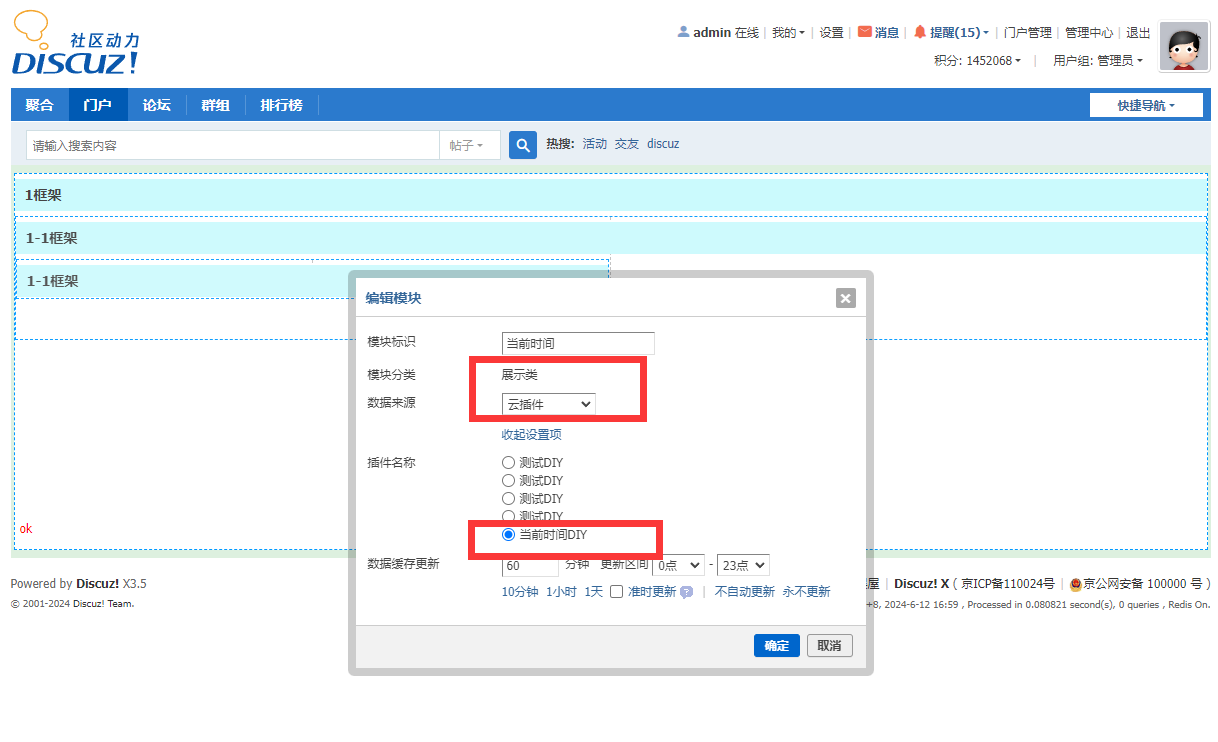
Task: Click the 提醒 bell notification icon
Action: pyautogui.click(x=919, y=32)
